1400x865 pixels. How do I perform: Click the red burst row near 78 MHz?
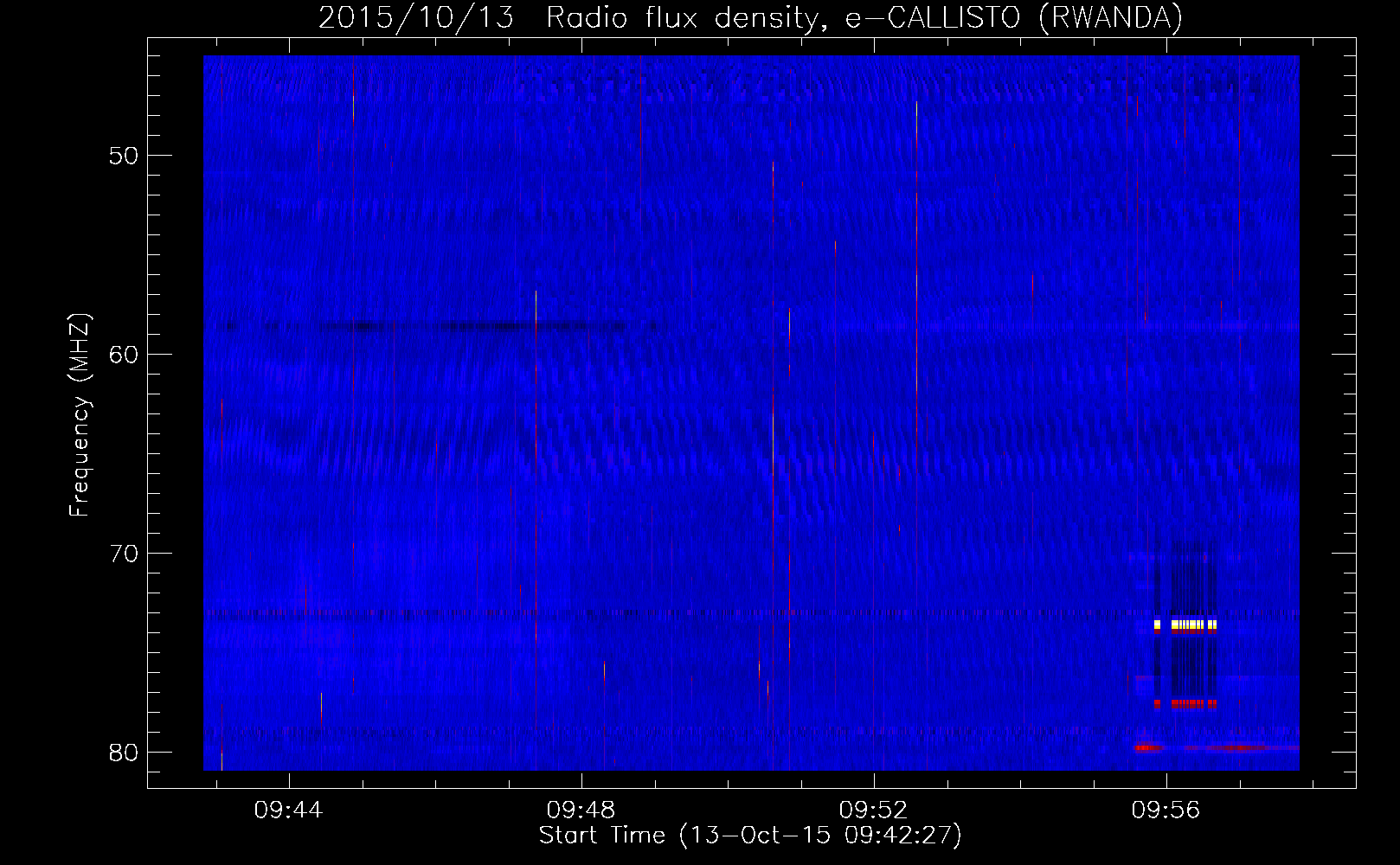point(1185,704)
